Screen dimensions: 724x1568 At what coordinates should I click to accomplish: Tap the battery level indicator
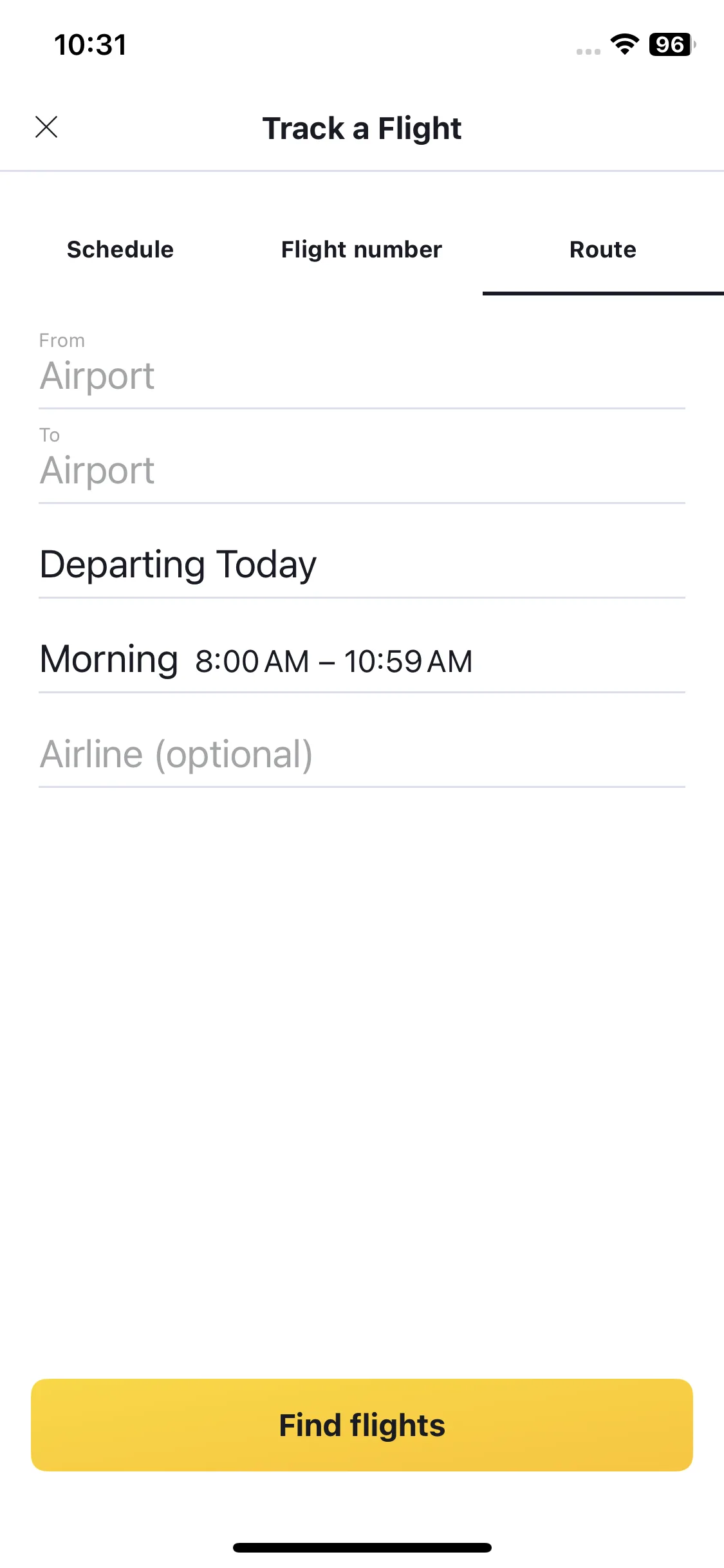[673, 44]
